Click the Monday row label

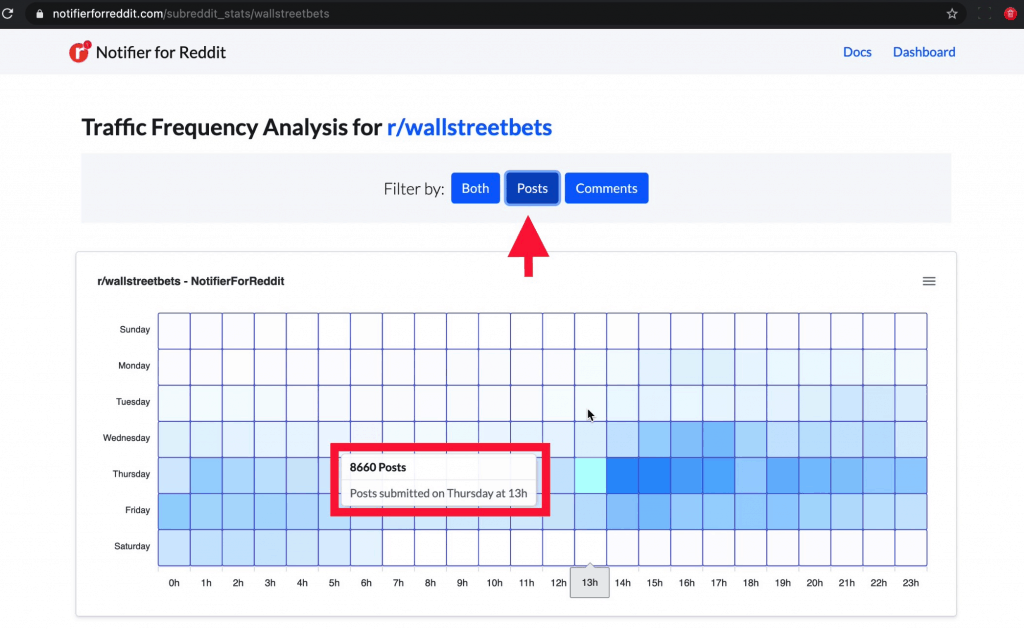[134, 366]
